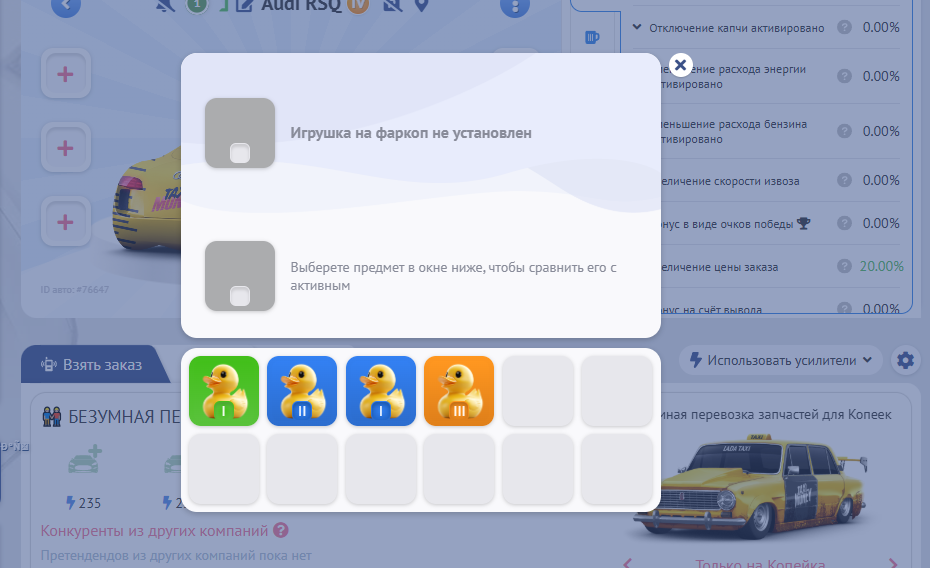
Task: Click the mug icon side tab
Action: pos(592,37)
